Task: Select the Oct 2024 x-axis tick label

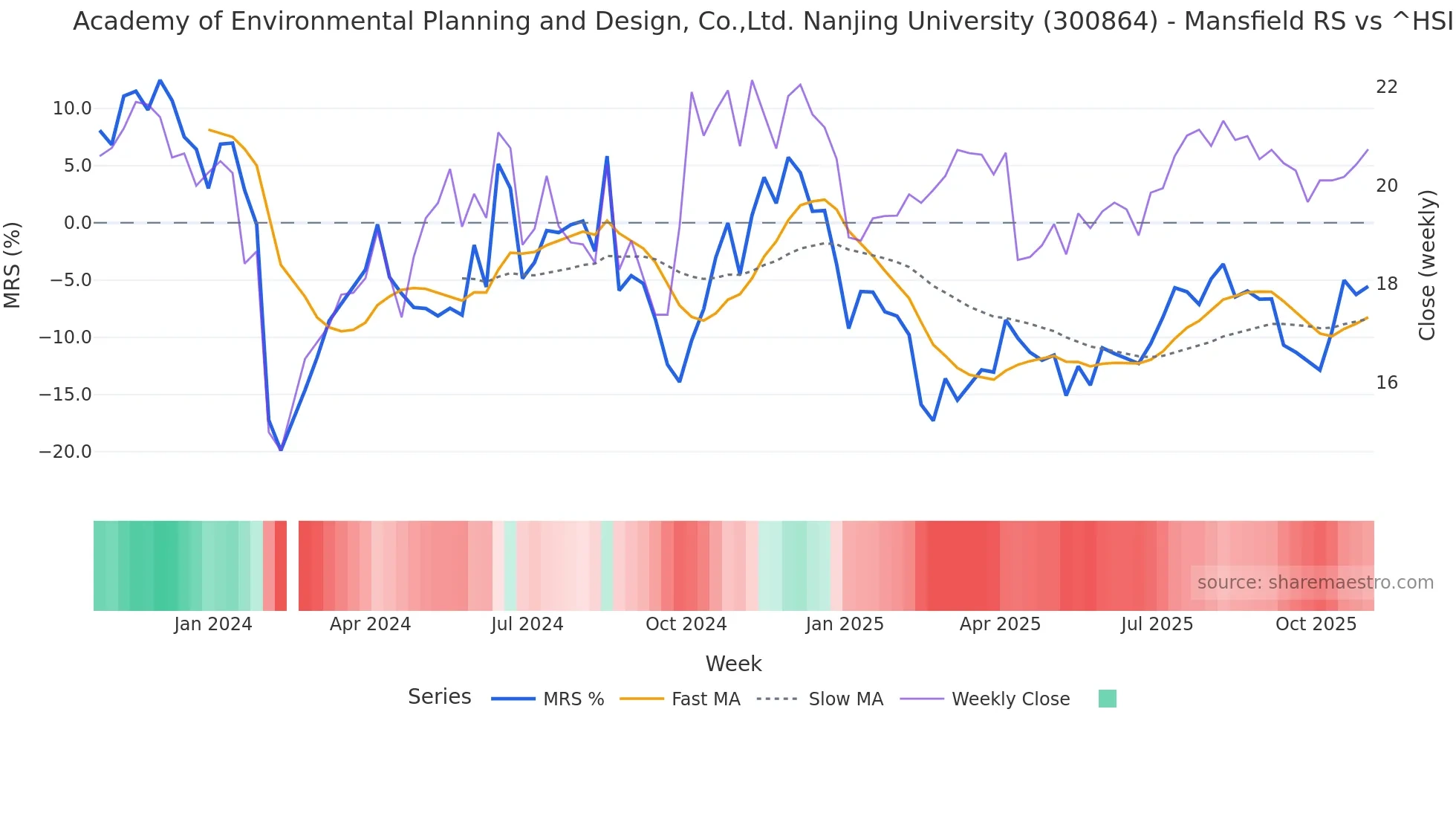Action: [x=686, y=624]
